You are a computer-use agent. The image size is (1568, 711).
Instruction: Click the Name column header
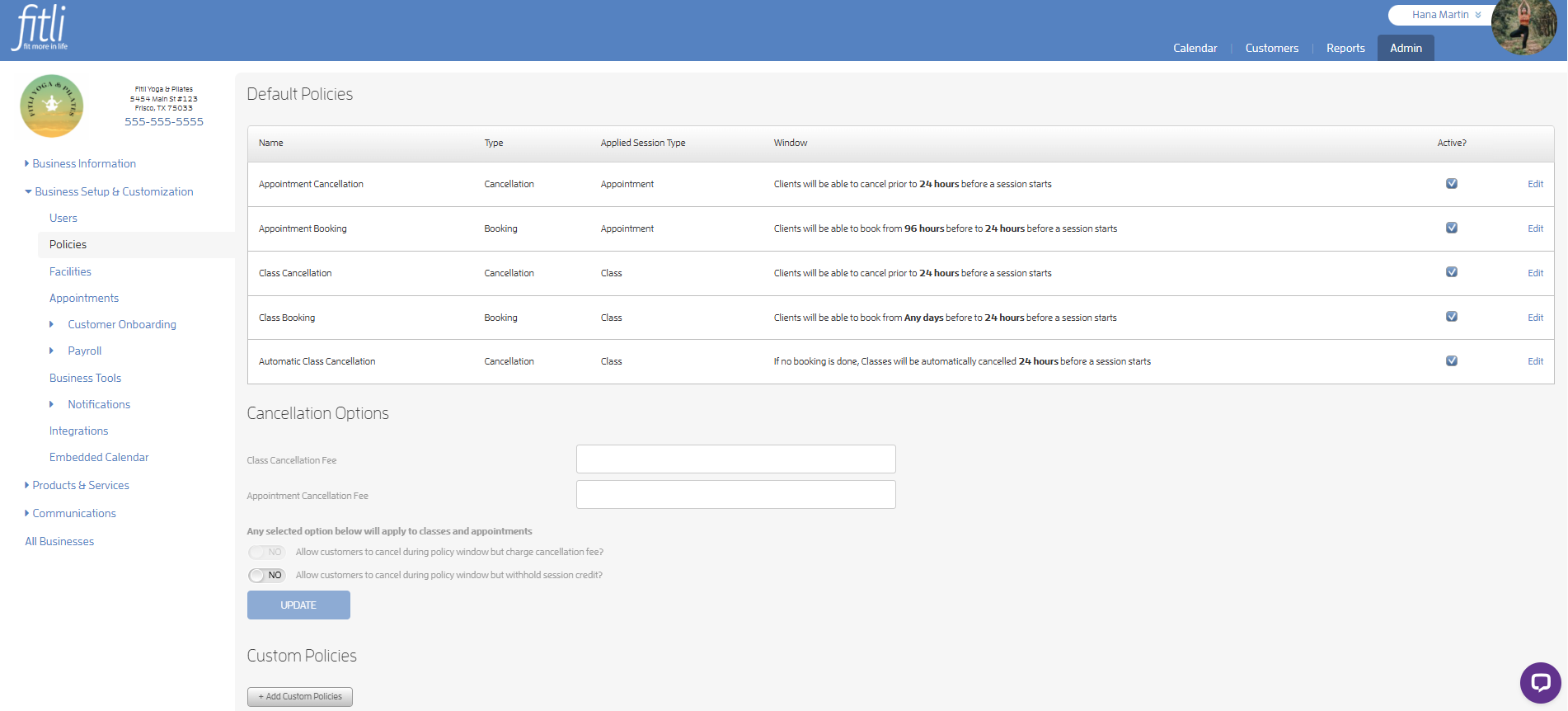pyautogui.click(x=270, y=143)
